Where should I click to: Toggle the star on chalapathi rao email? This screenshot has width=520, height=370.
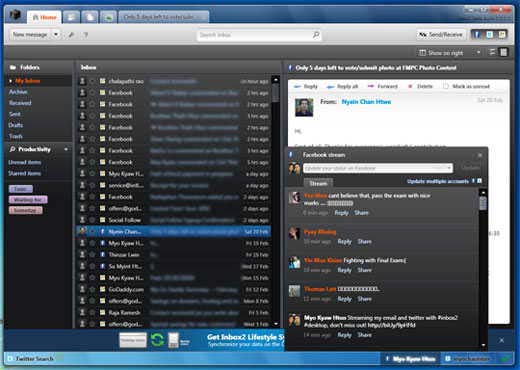(x=92, y=81)
